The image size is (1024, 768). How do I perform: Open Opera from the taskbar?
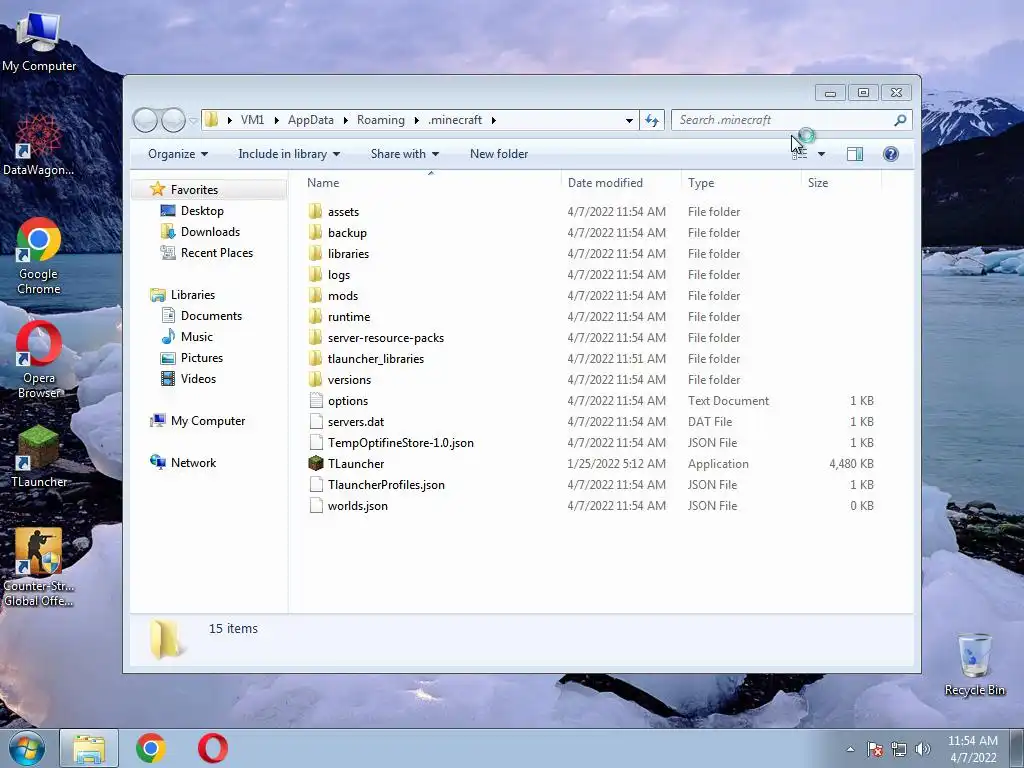coord(213,748)
